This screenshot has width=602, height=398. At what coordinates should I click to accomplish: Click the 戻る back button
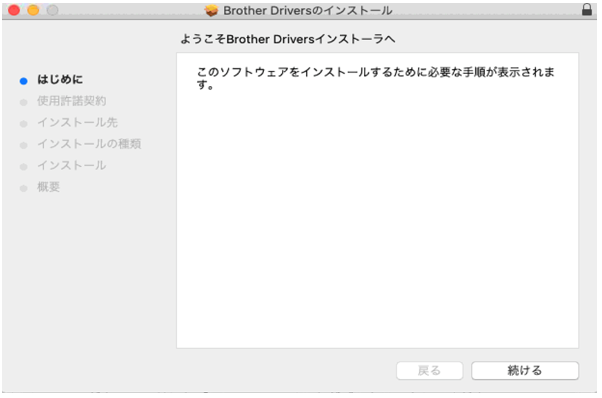pos(429,370)
